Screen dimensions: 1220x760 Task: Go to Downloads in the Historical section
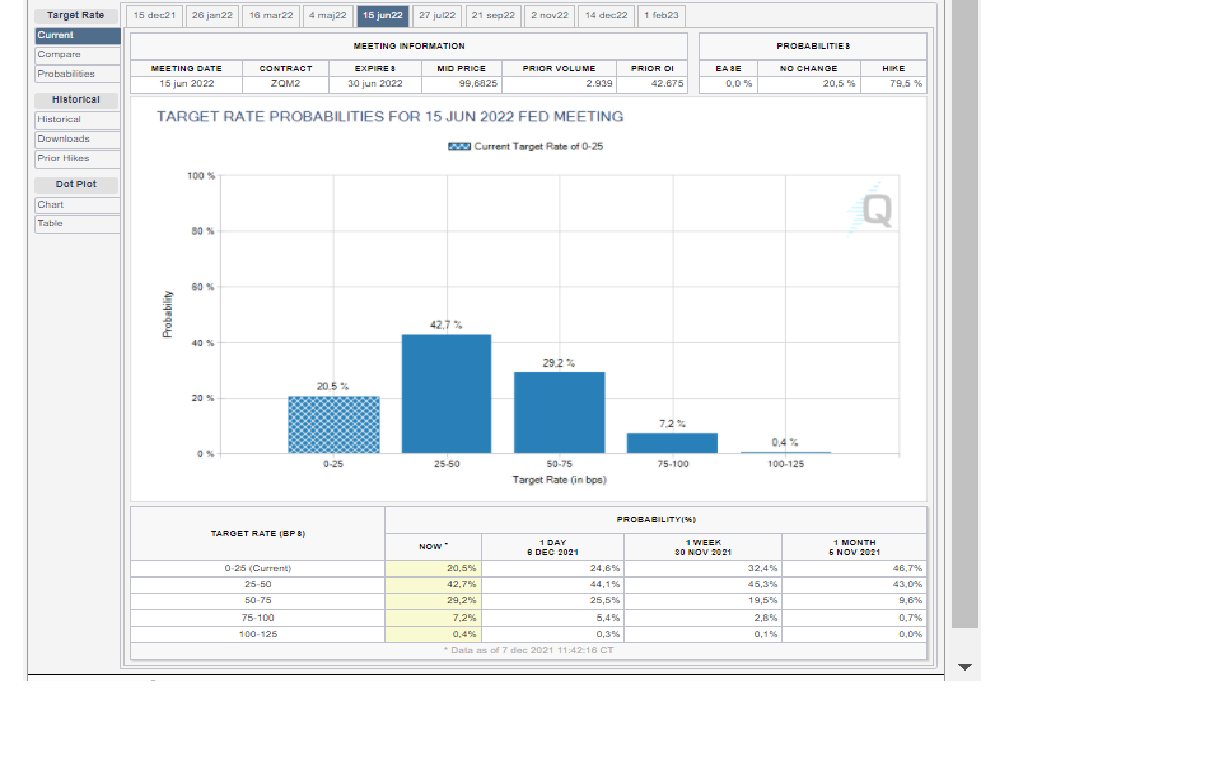tap(64, 139)
